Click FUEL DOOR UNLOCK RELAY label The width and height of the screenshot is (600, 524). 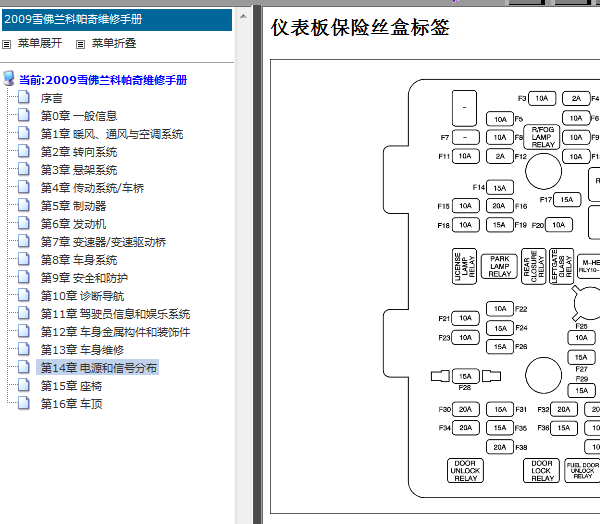(x=583, y=470)
